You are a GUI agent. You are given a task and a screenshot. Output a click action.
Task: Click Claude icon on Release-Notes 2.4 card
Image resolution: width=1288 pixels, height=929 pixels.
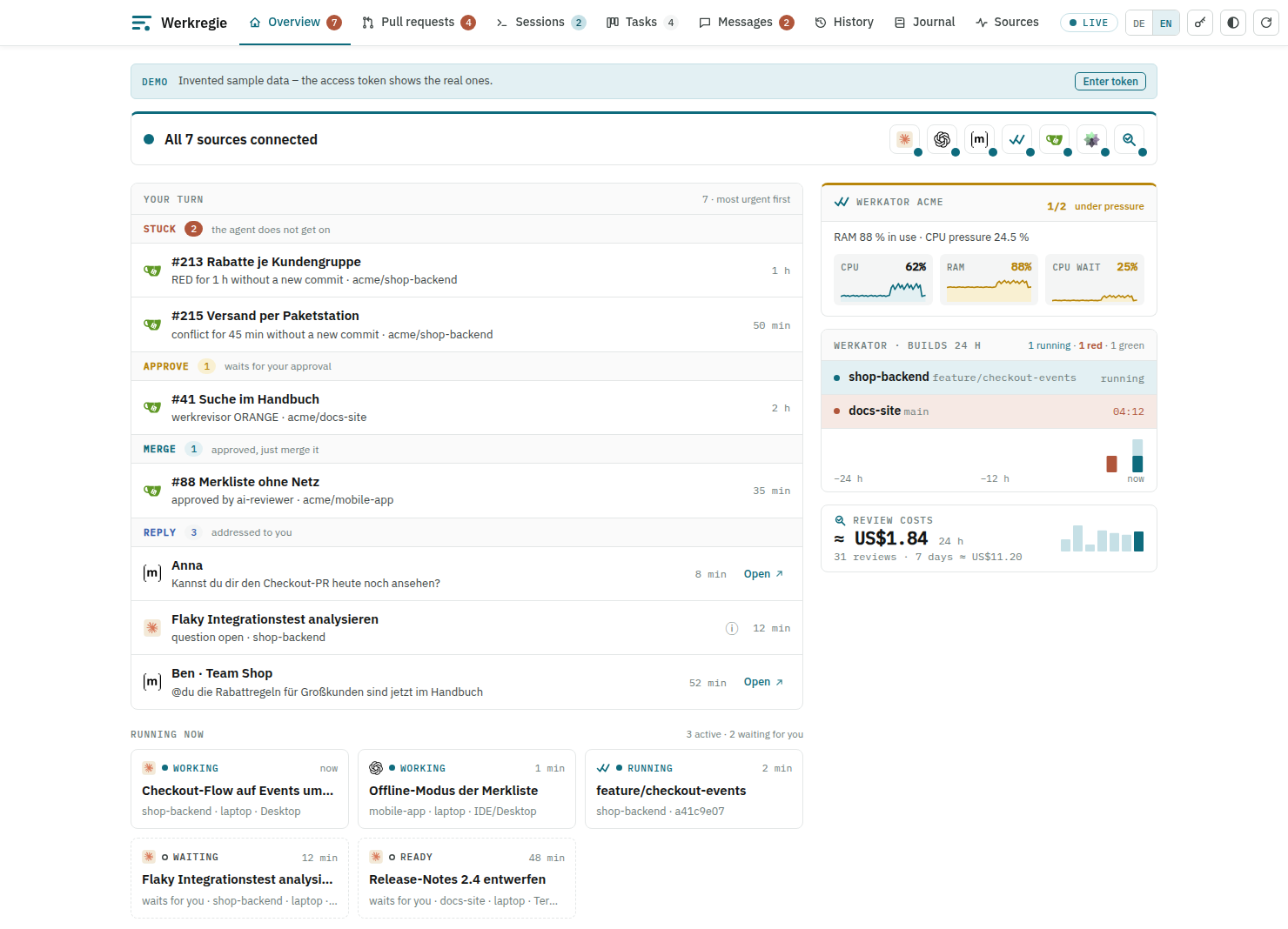point(376,857)
